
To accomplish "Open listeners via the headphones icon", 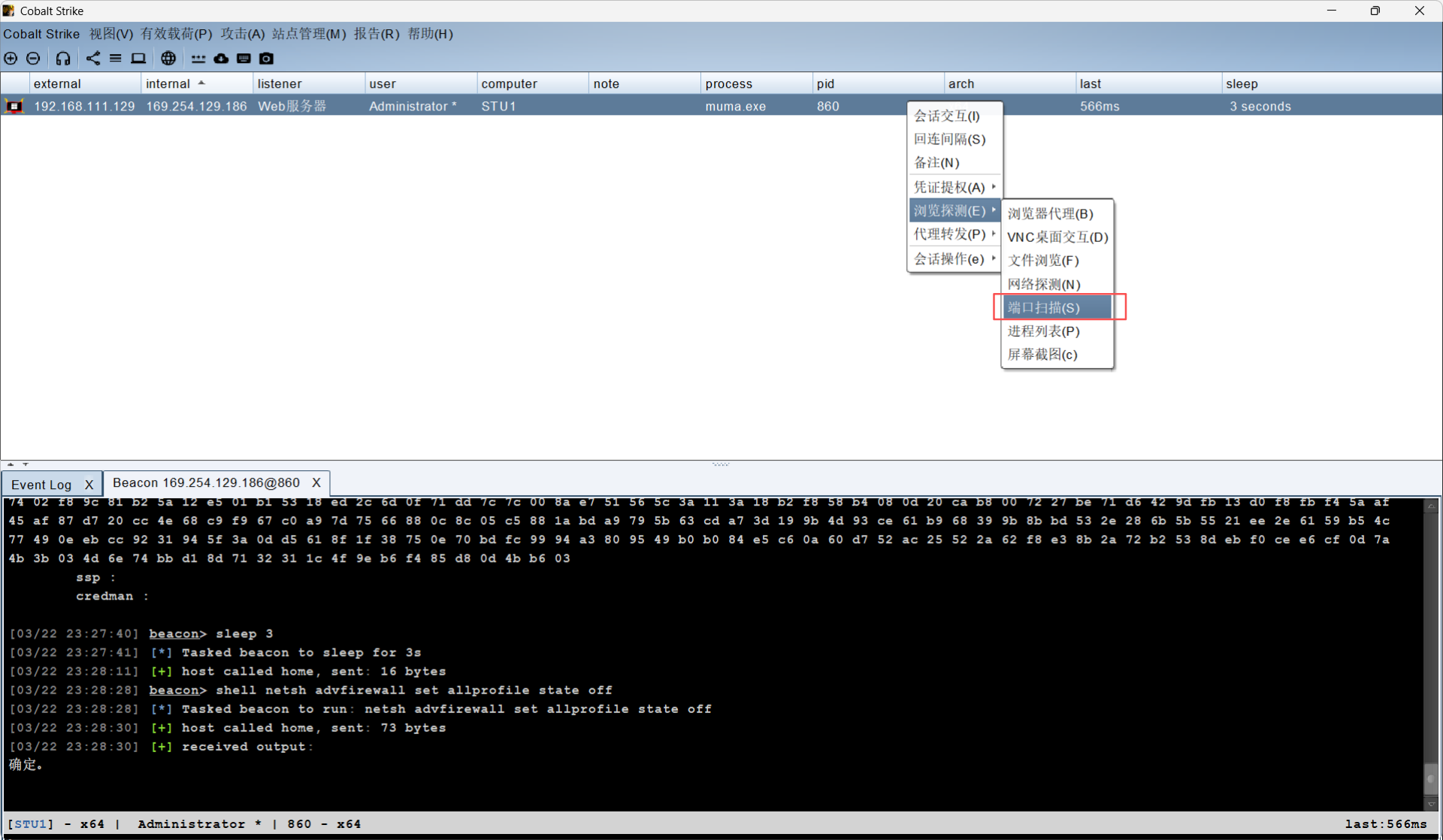I will (63, 59).
